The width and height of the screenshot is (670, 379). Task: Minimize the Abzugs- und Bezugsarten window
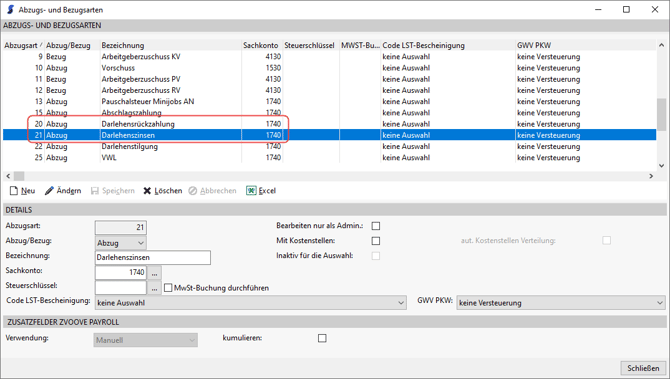598,9
